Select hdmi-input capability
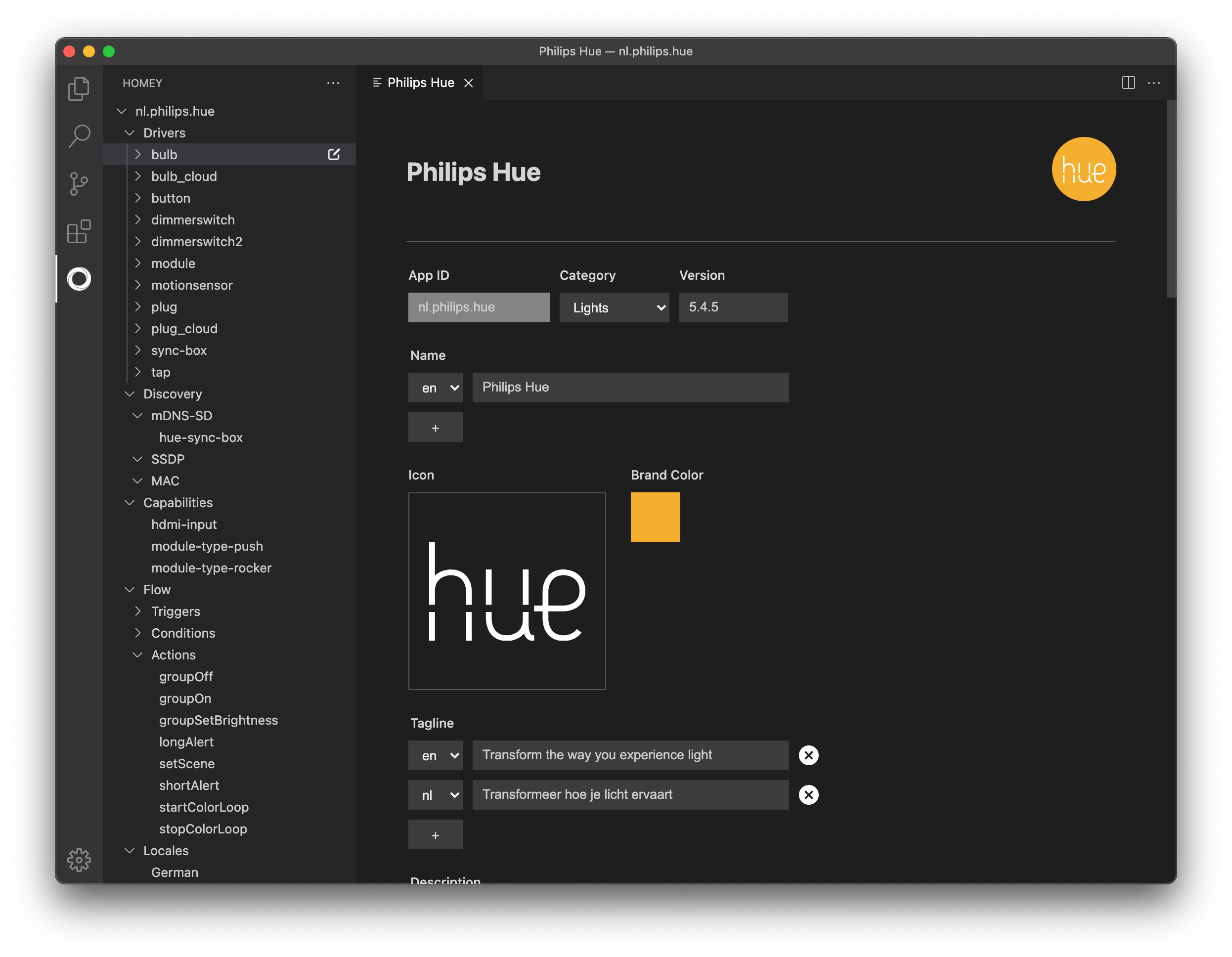This screenshot has height=957, width=1232. 184,524
